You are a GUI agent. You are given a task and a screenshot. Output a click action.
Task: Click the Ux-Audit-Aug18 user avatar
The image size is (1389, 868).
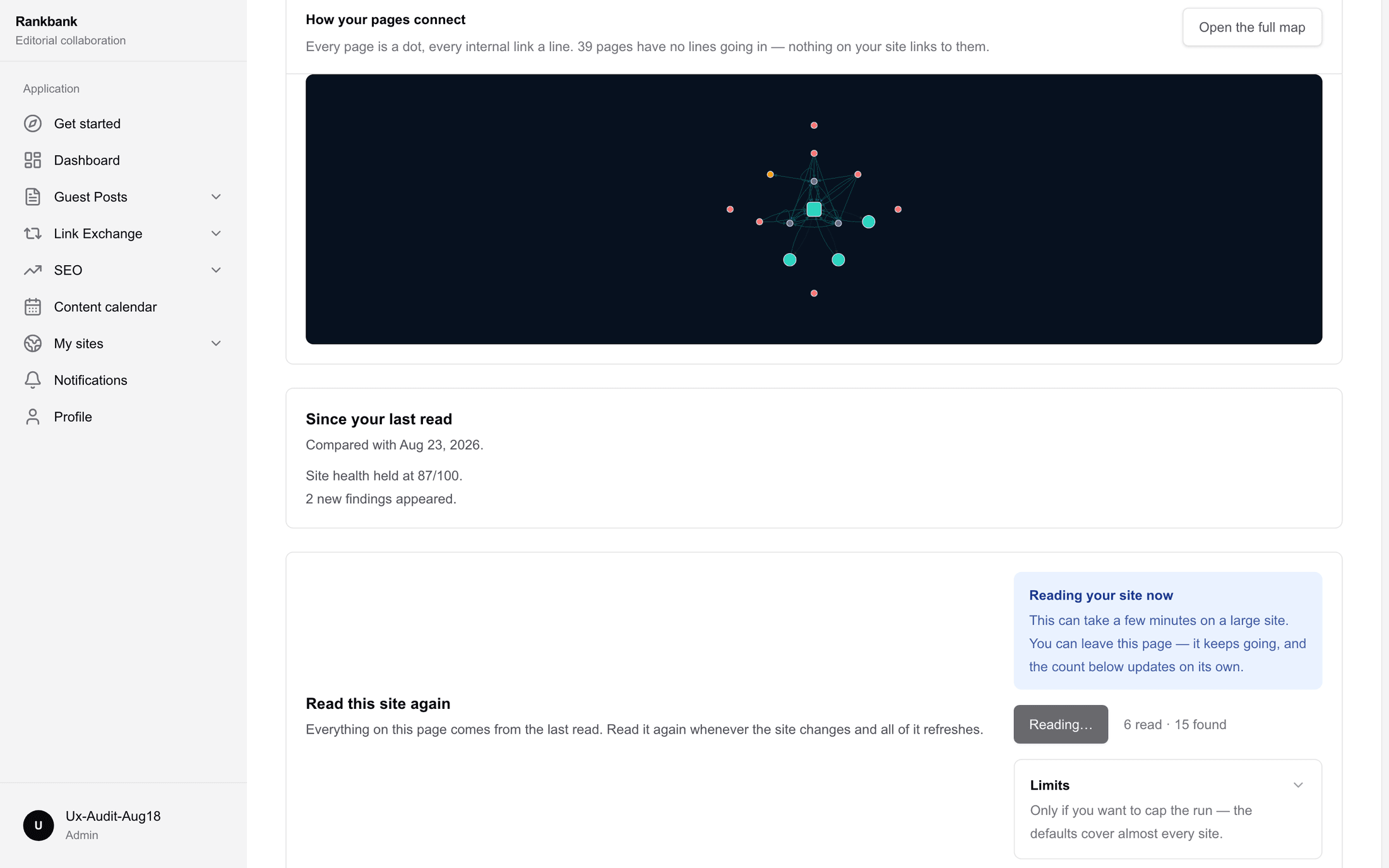pyautogui.click(x=39, y=825)
